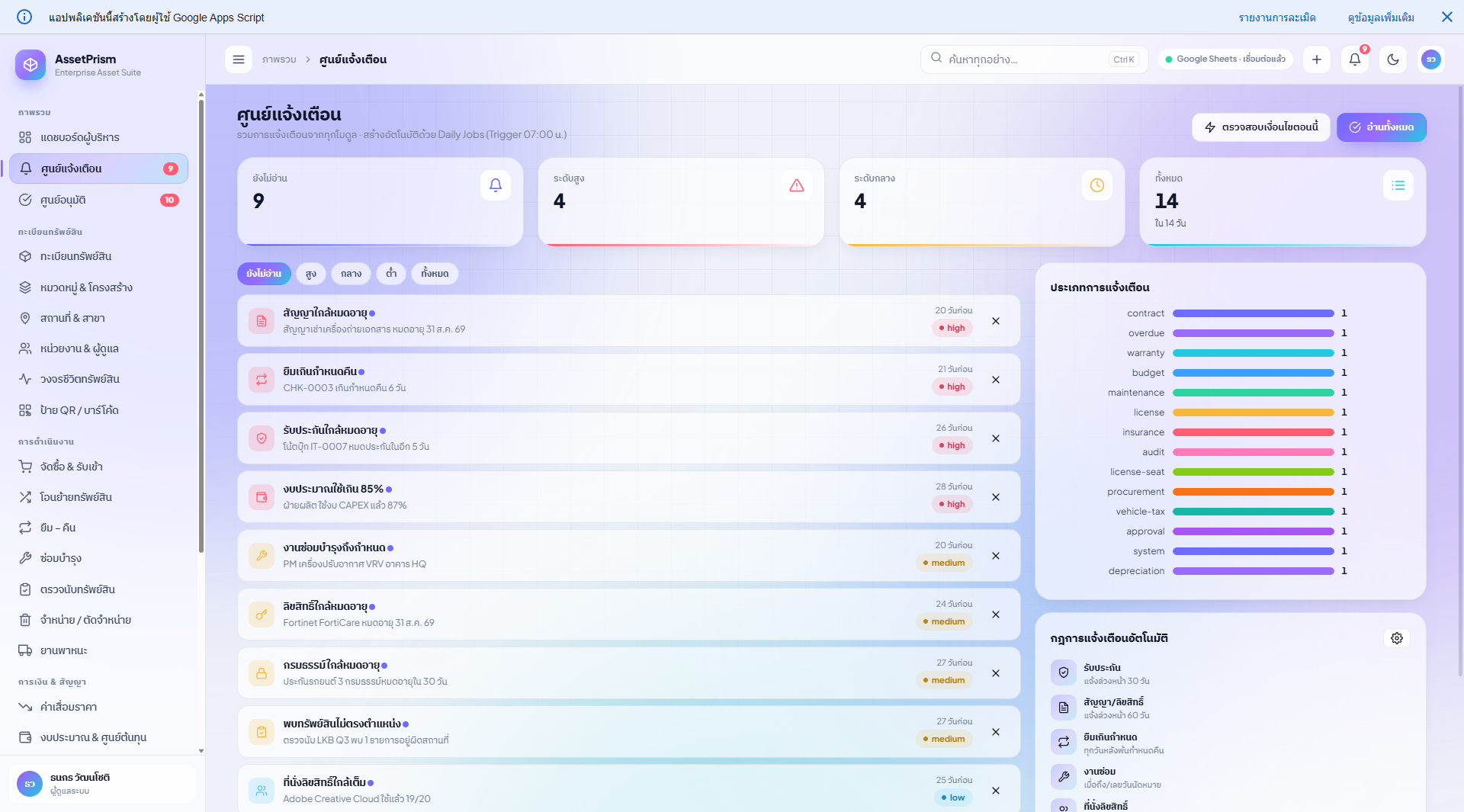This screenshot has width=1464, height=812.
Task: Open settings gear for automatic notification rules
Action: tap(1397, 638)
